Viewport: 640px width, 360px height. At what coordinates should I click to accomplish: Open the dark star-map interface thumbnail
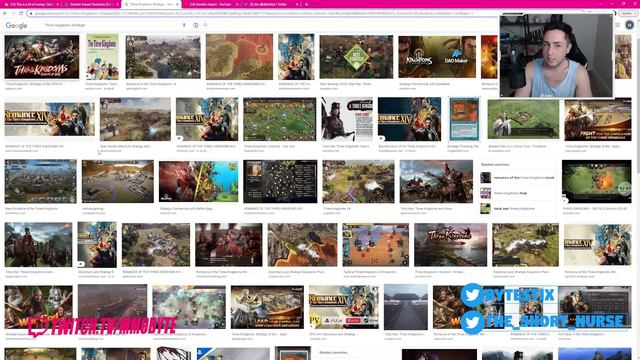pos(280,181)
